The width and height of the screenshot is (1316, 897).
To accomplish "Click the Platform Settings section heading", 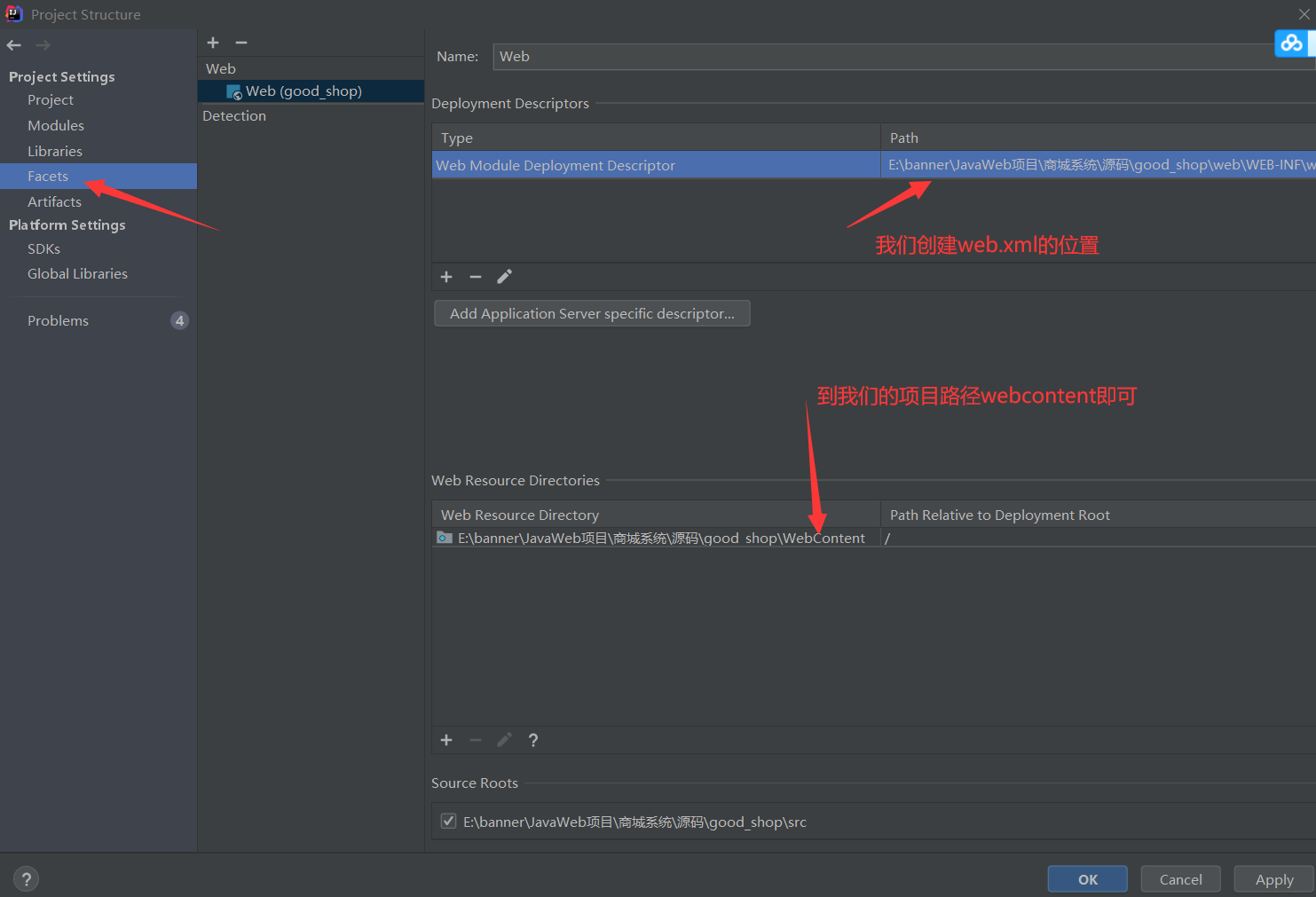I will coord(67,225).
